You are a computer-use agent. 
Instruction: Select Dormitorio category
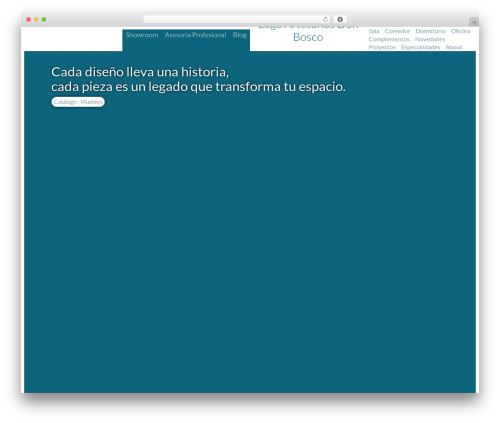(x=430, y=31)
